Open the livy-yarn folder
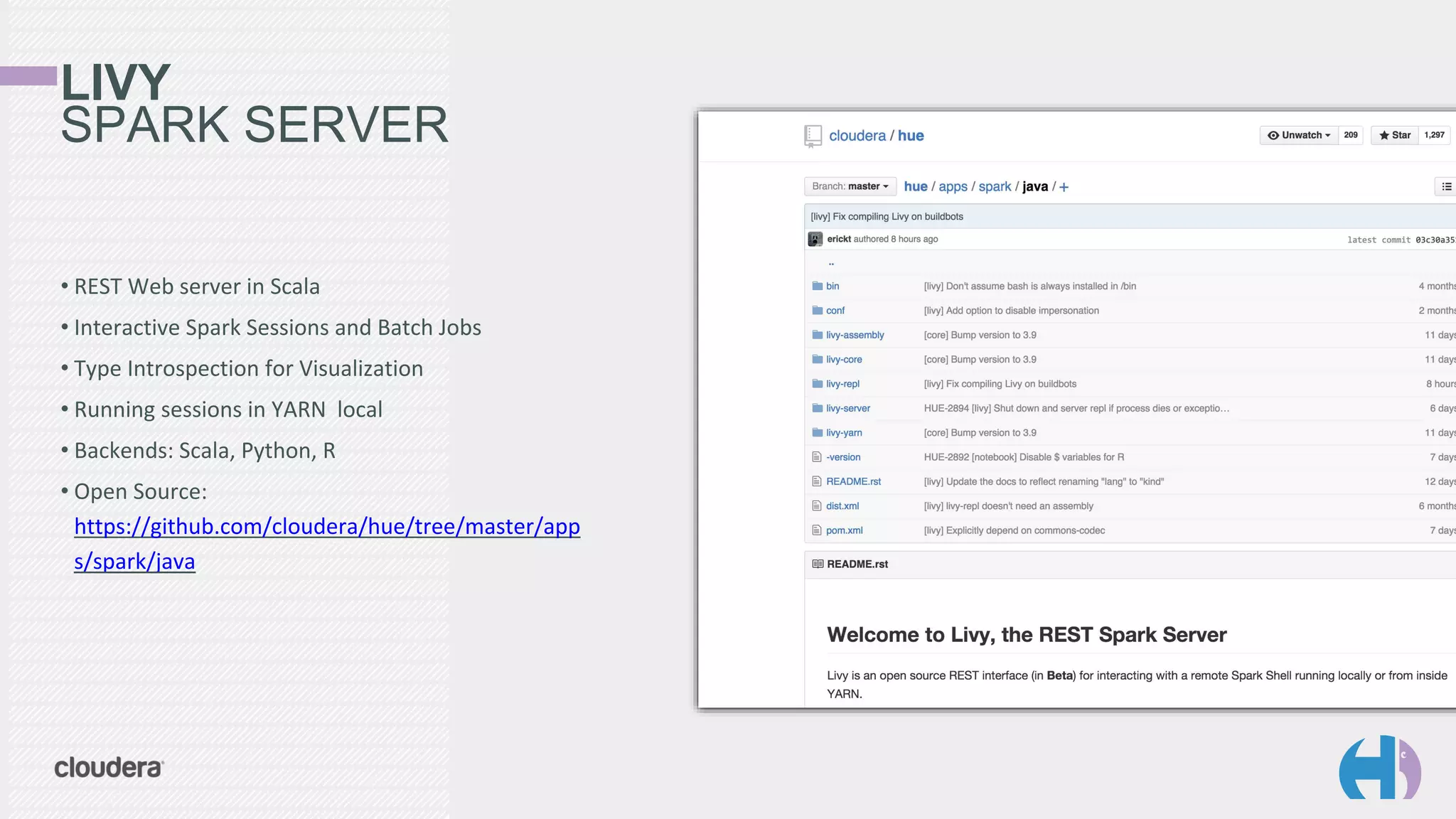Image resolution: width=1456 pixels, height=819 pixels. tap(844, 432)
